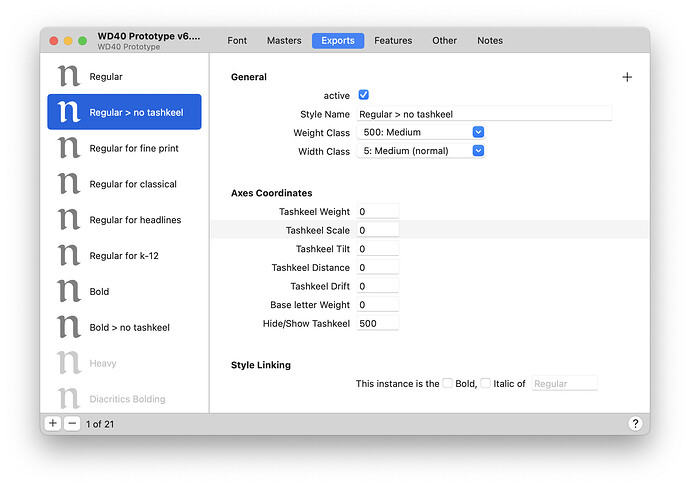Viewport: 690px width, 488px height.
Task: Click the Hide/Show Tashkeel value field
Action: pyautogui.click(x=377, y=324)
